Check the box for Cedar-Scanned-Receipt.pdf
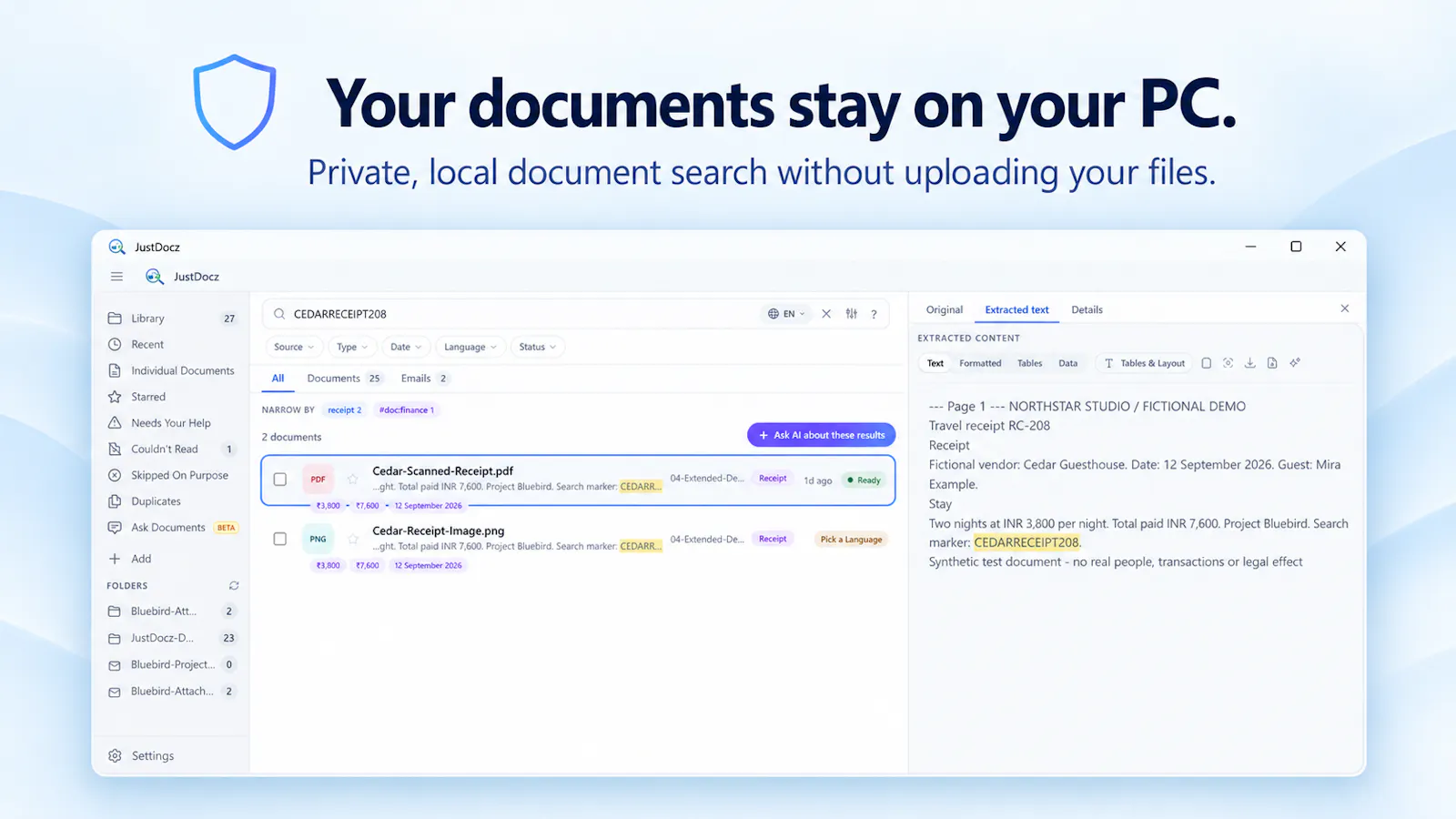Image resolution: width=1456 pixels, height=819 pixels. point(280,480)
